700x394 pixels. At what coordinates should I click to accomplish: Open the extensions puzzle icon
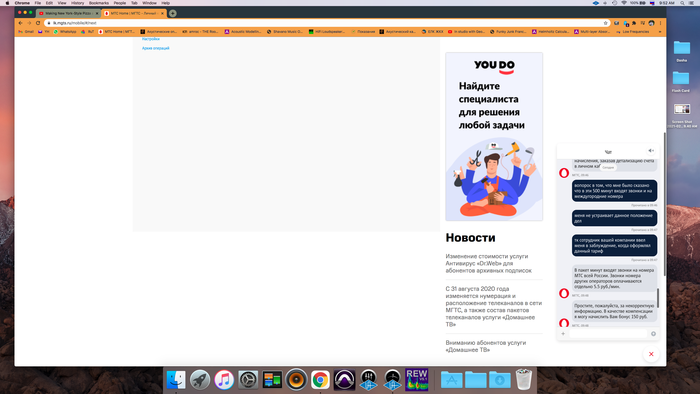(634, 23)
